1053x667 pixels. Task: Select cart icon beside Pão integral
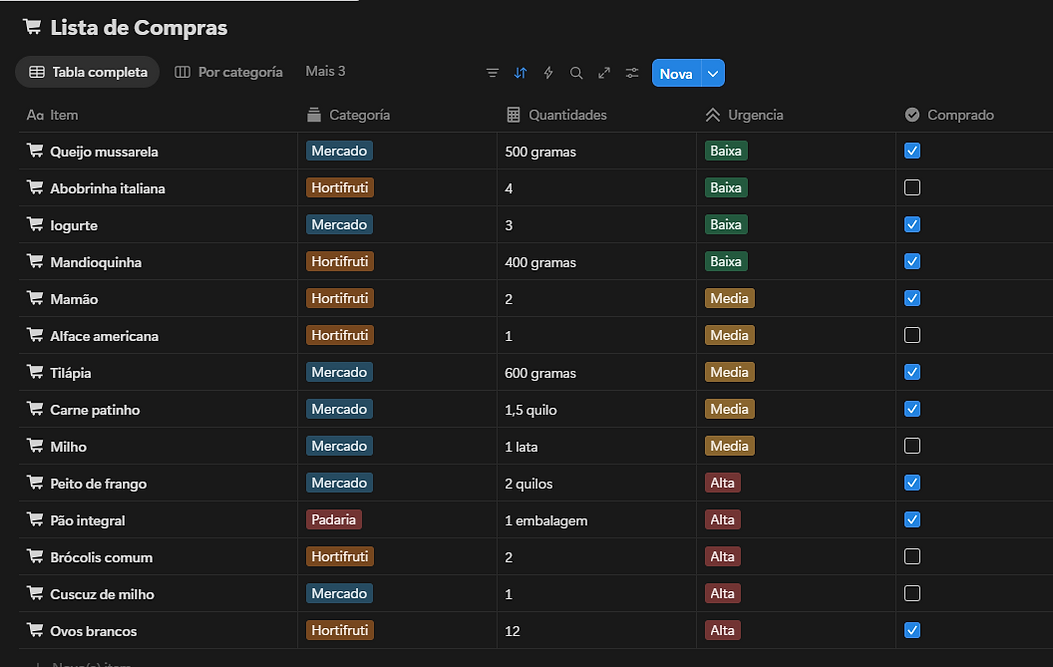pyautogui.click(x=35, y=520)
